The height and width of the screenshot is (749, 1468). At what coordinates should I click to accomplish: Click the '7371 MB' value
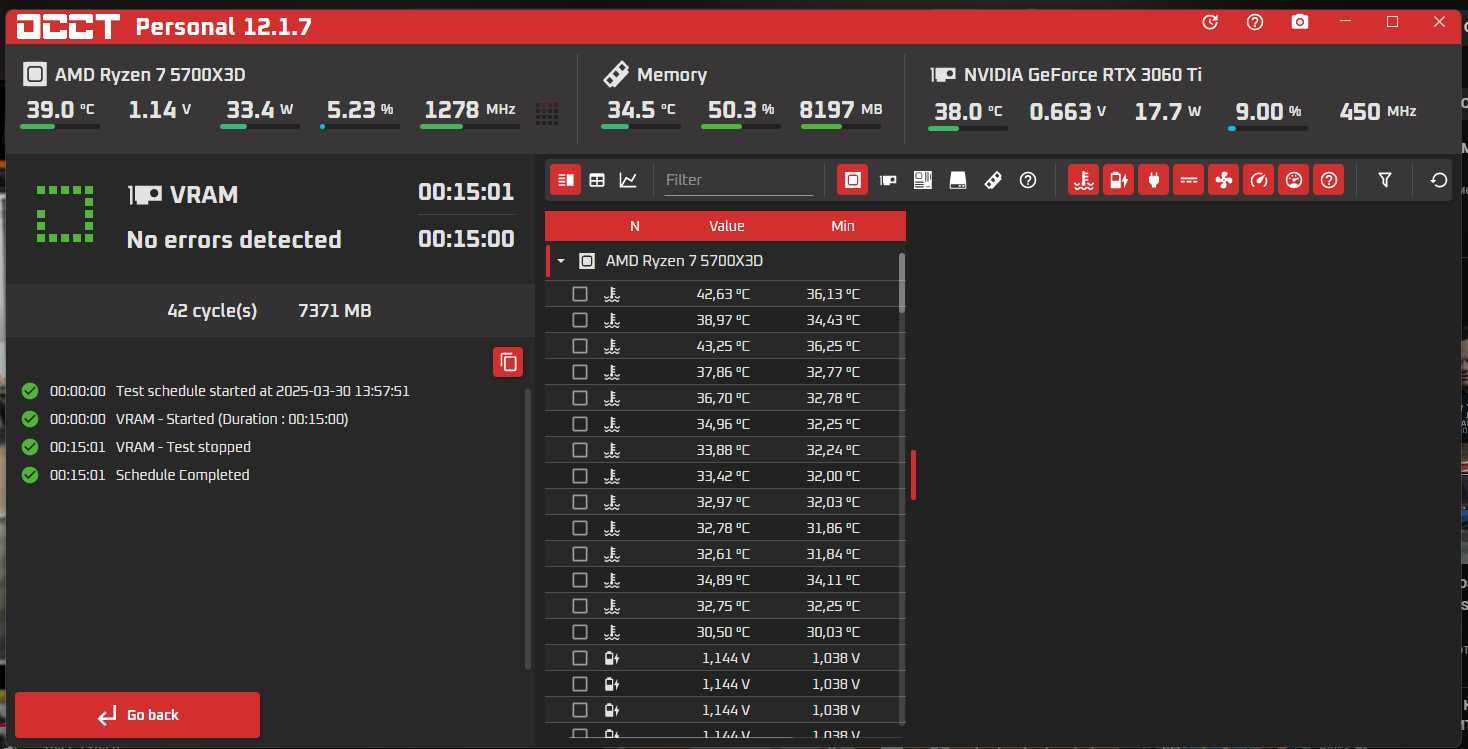[334, 311]
